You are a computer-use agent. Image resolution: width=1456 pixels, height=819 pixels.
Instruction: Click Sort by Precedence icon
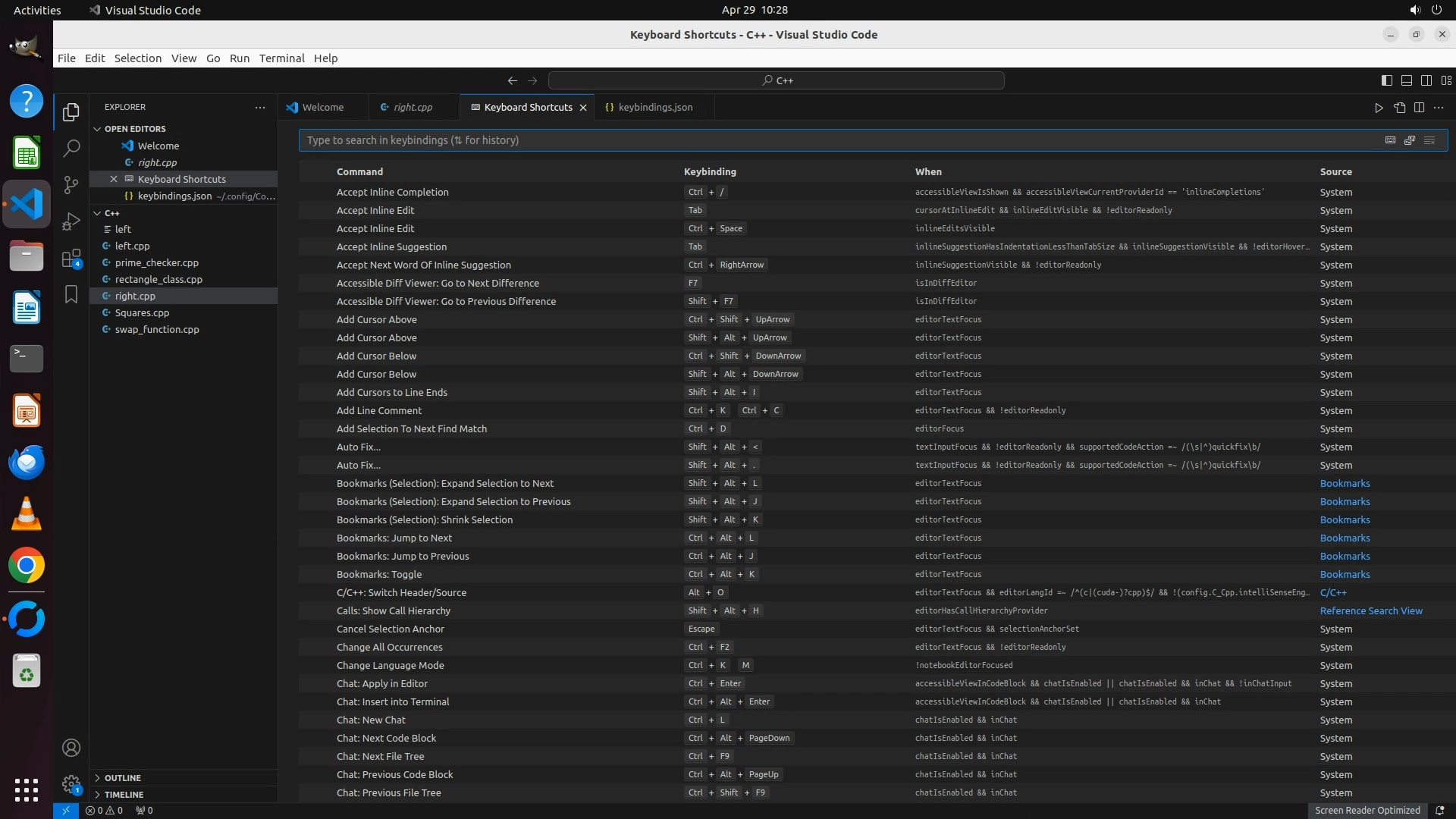click(x=1410, y=140)
